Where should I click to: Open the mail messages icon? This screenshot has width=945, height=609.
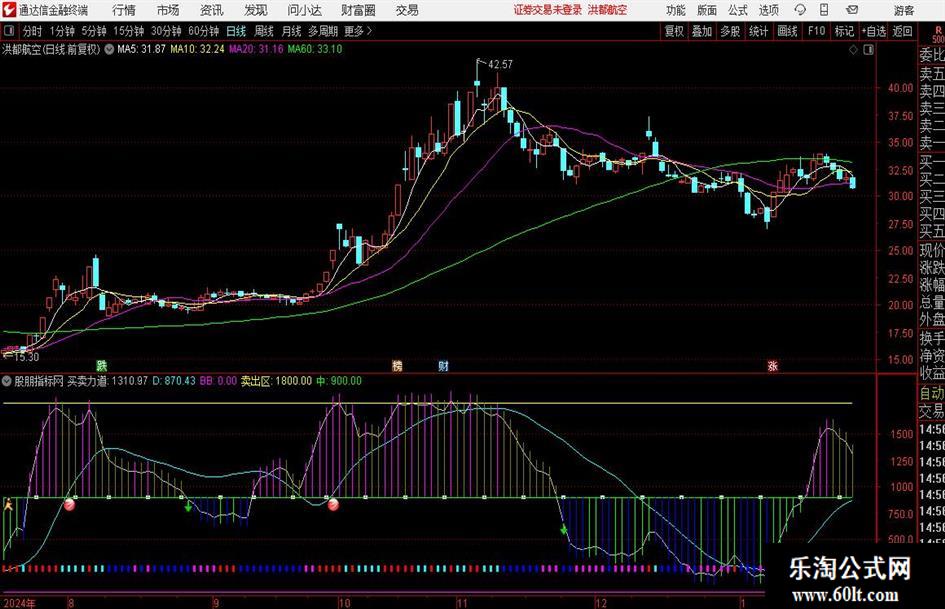[x=852, y=10]
